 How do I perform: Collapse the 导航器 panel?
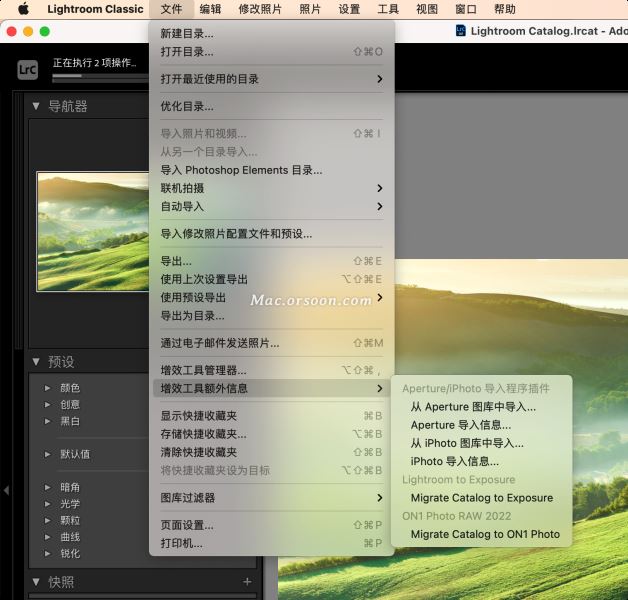coord(36,106)
